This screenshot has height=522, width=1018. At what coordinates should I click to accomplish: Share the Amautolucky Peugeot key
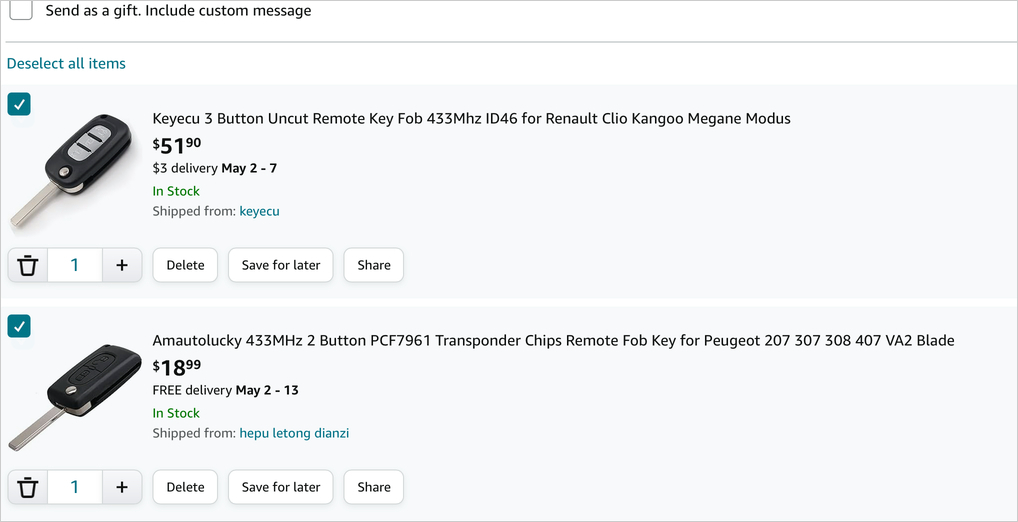coord(374,487)
